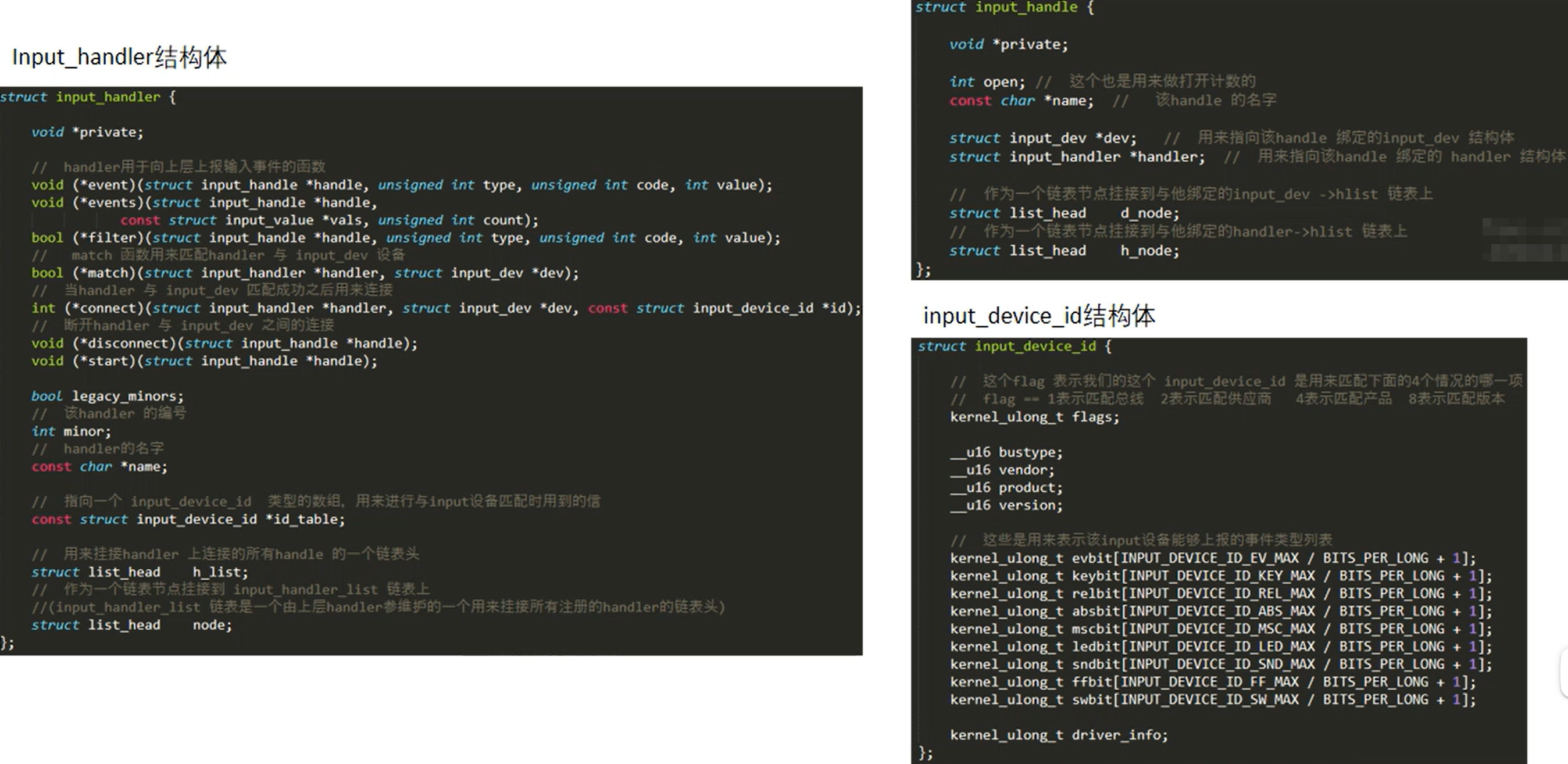
Task: Click the 'flag == 1表示匹配总线' comment
Action: 1227,399
